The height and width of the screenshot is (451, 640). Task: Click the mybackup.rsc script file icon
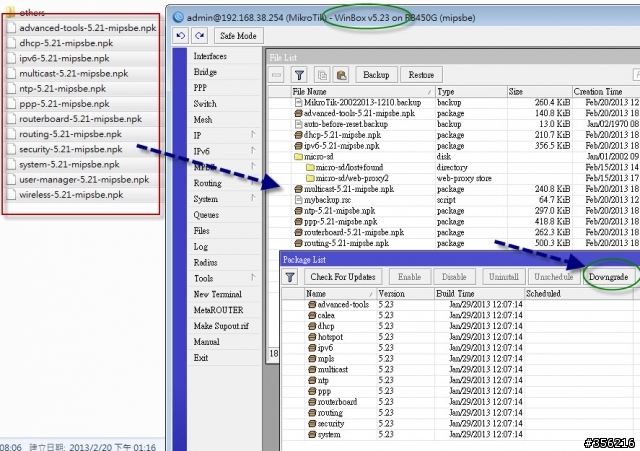pos(298,200)
